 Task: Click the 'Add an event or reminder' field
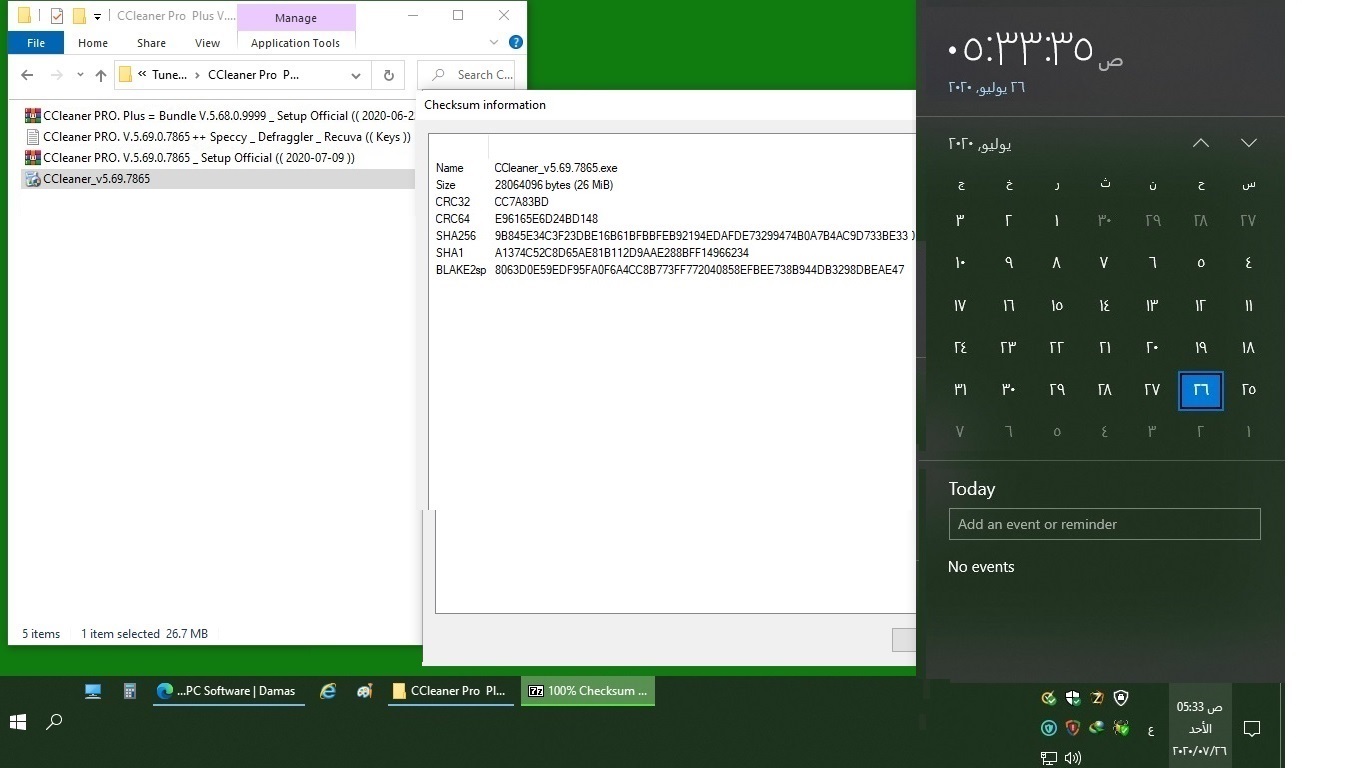[x=1105, y=524]
